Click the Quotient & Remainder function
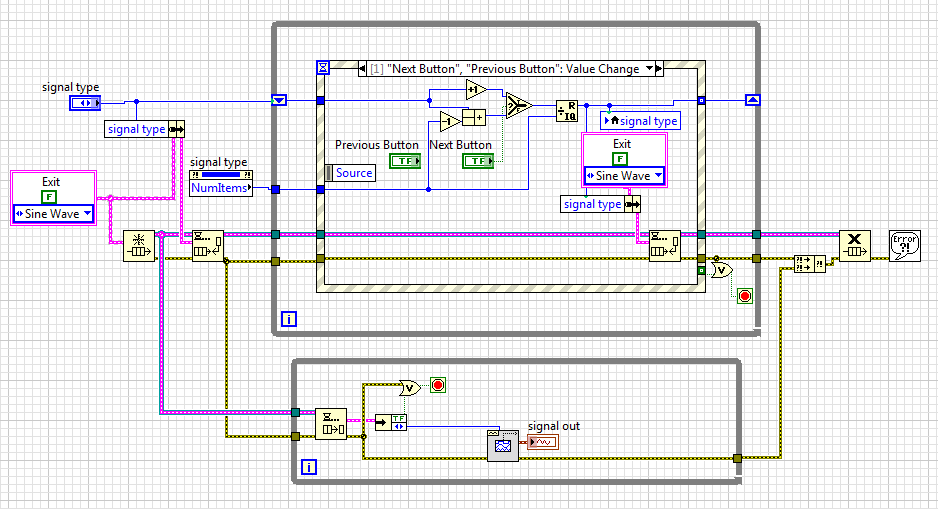 pos(567,111)
